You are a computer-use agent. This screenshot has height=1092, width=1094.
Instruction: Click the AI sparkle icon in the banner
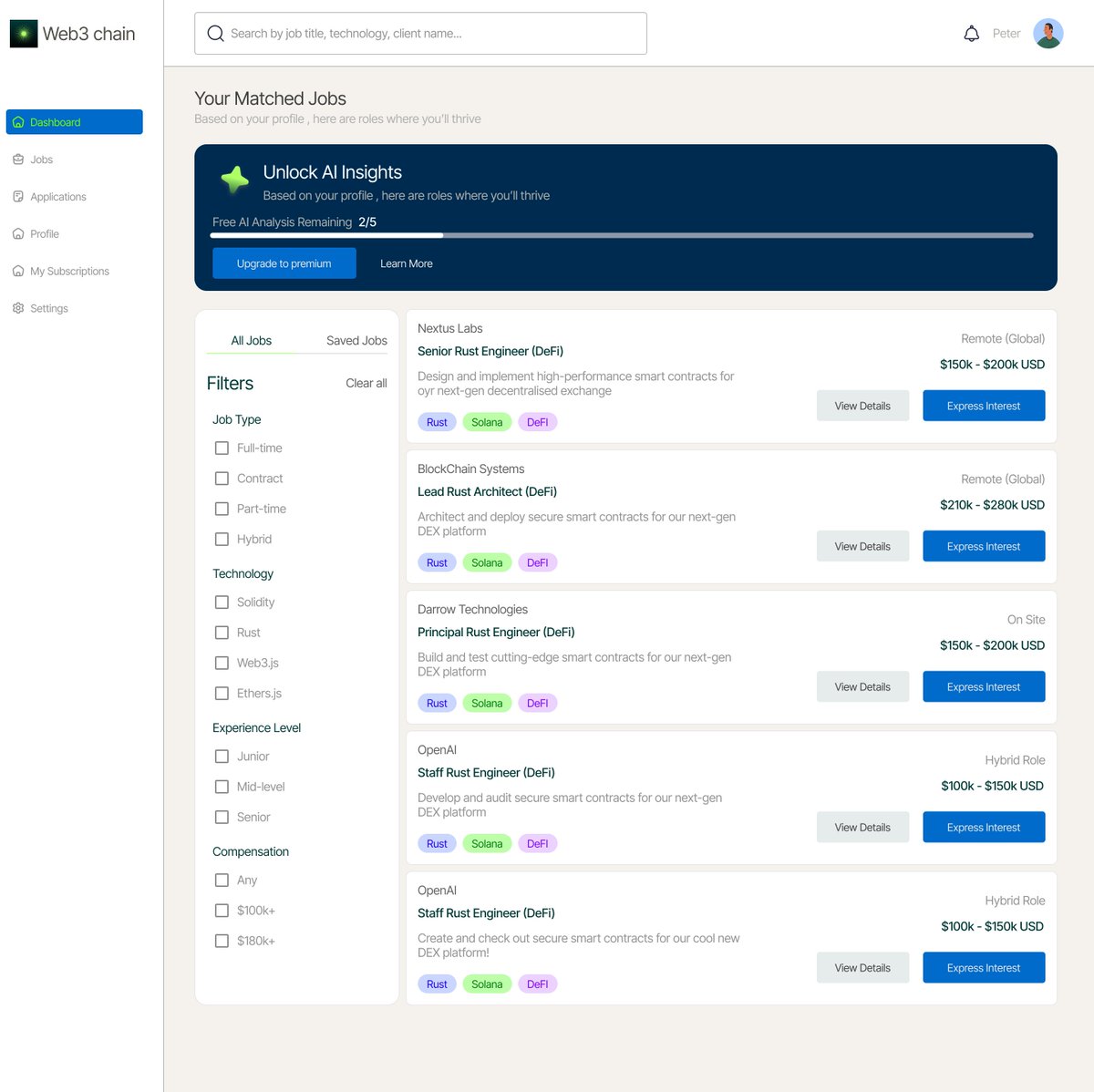pos(234,180)
